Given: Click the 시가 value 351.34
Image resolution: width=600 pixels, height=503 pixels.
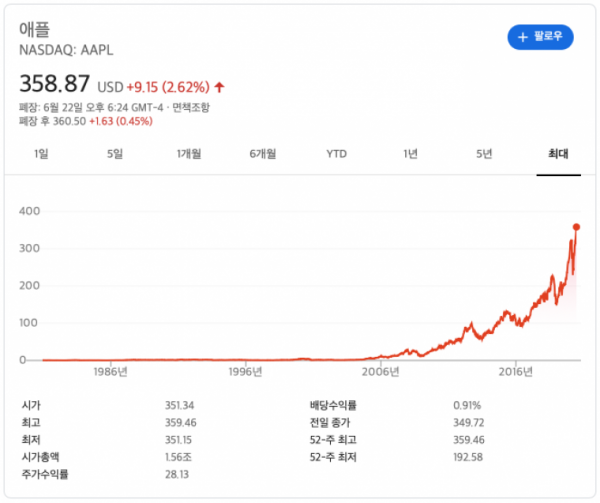Looking at the screenshot, I should point(179,405).
